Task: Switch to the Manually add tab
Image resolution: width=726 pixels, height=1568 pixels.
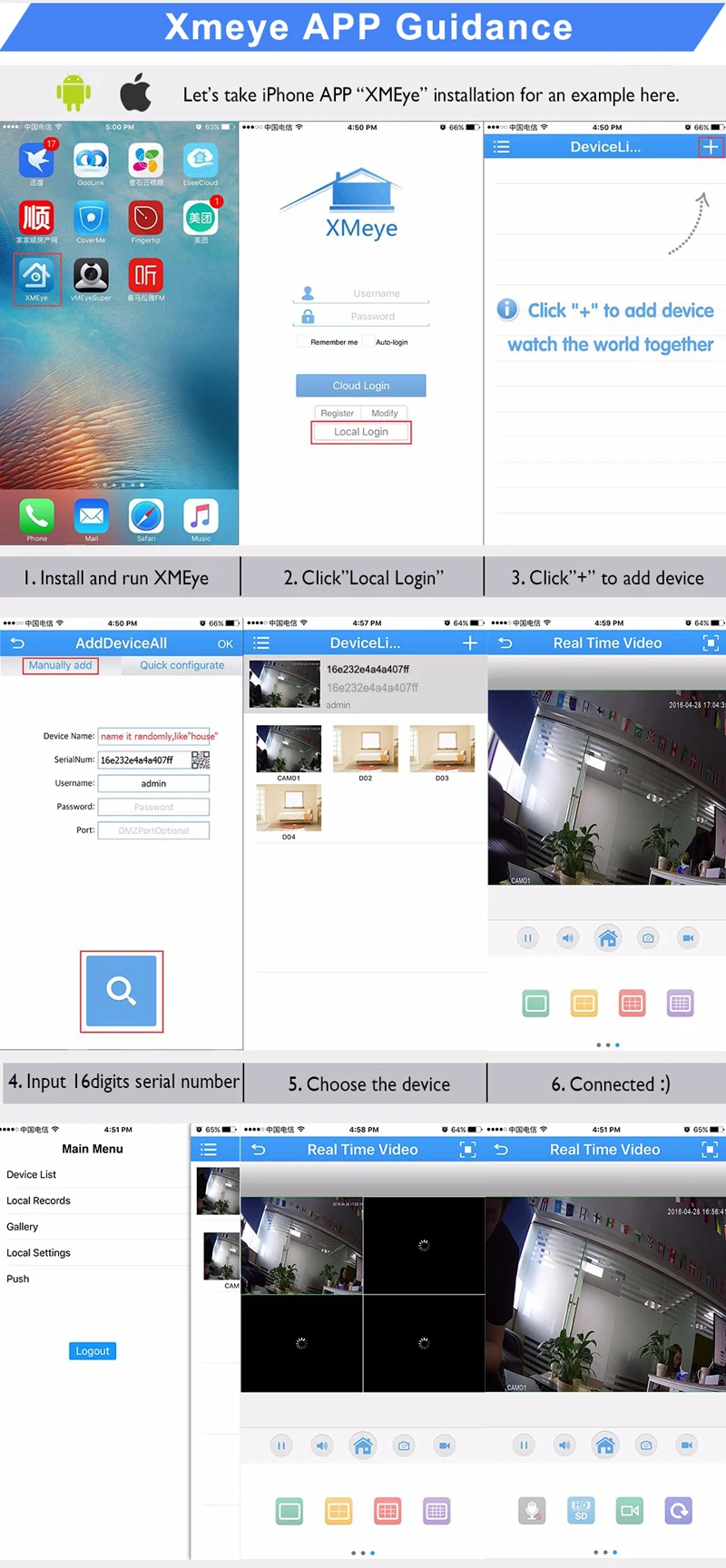Action: 60,665
